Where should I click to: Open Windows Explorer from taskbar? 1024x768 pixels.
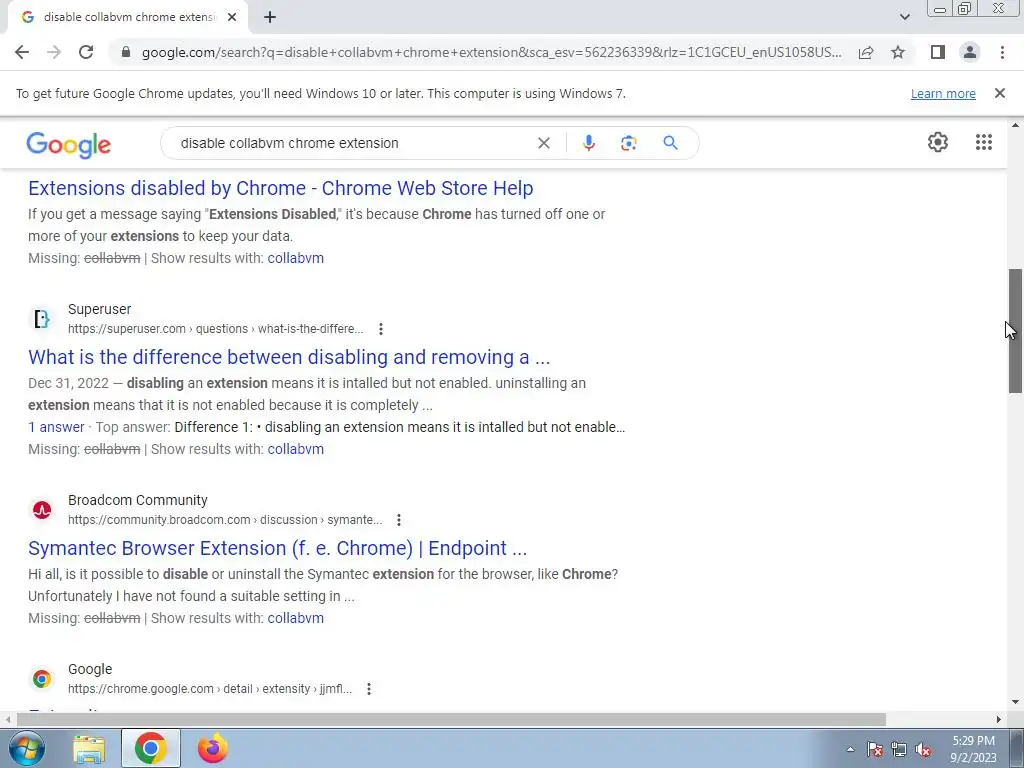(x=89, y=748)
